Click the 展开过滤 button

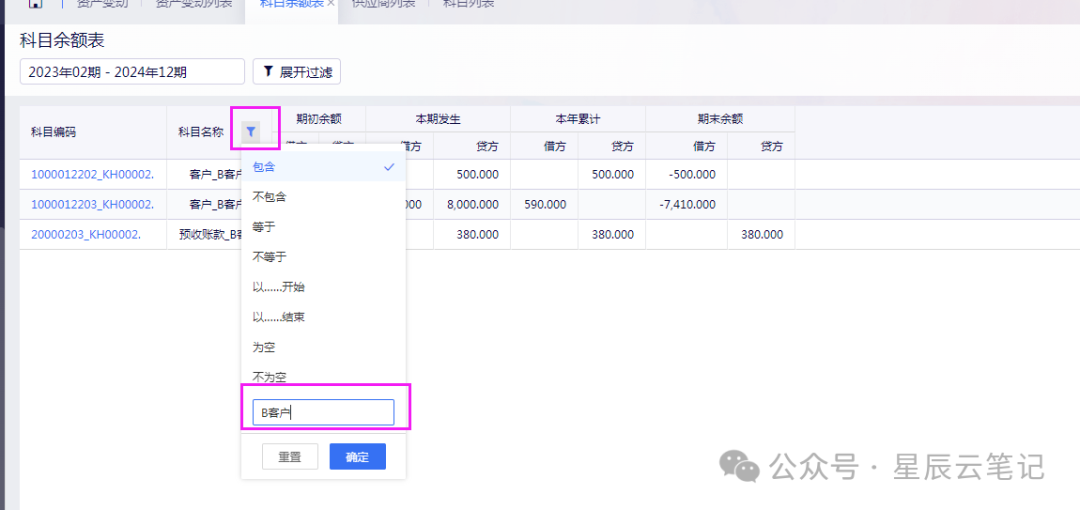[297, 72]
